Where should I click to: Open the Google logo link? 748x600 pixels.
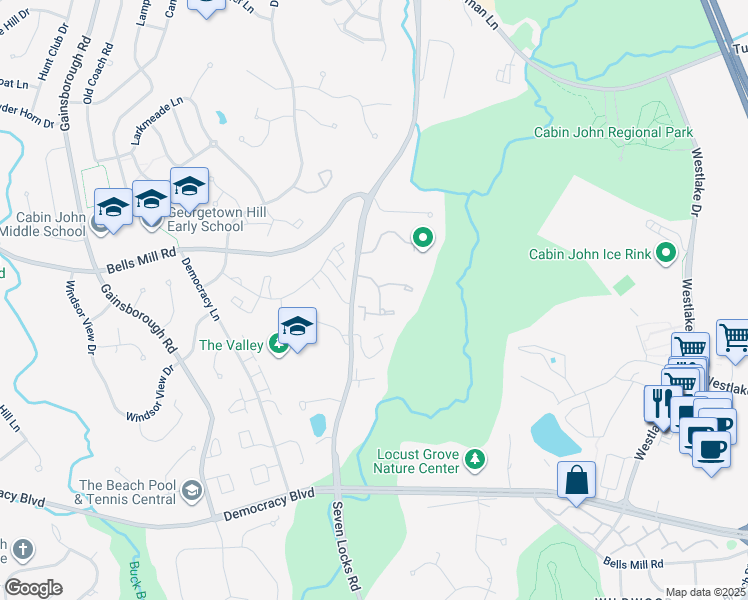point(33,588)
